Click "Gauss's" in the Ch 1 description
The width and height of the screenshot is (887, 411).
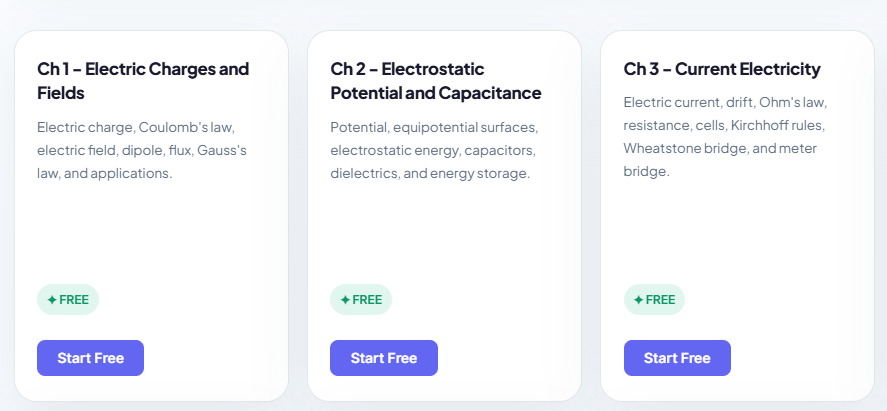[222, 150]
